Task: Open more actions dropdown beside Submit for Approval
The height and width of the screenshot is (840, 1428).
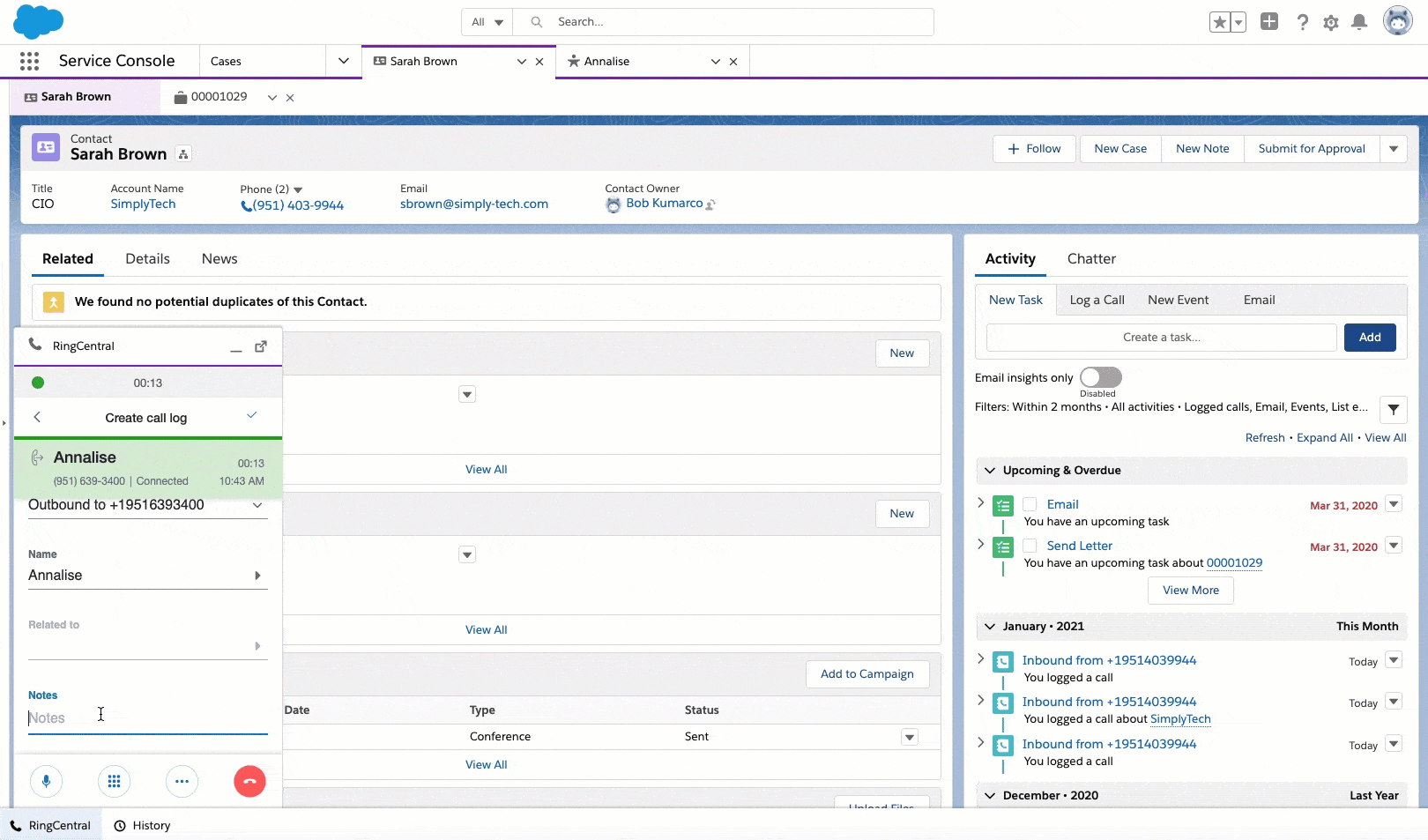Action: pos(1394,149)
